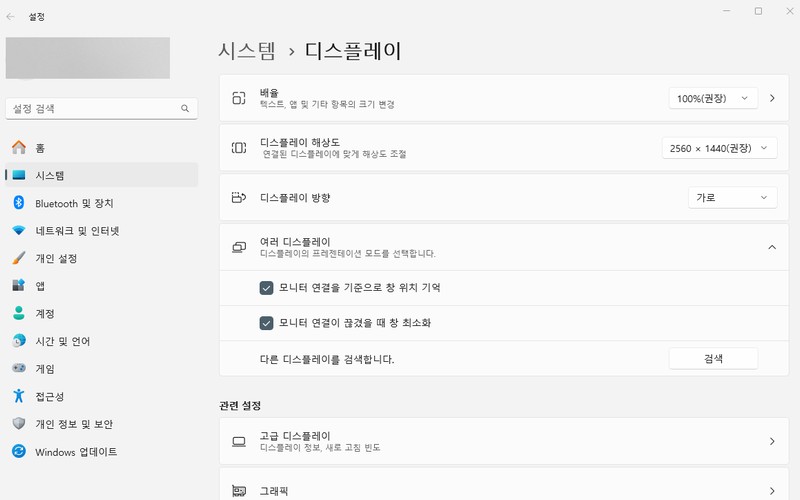Screen dimensions: 800x500
Task: Click the 설정 검색 input field
Action: (x=102, y=109)
